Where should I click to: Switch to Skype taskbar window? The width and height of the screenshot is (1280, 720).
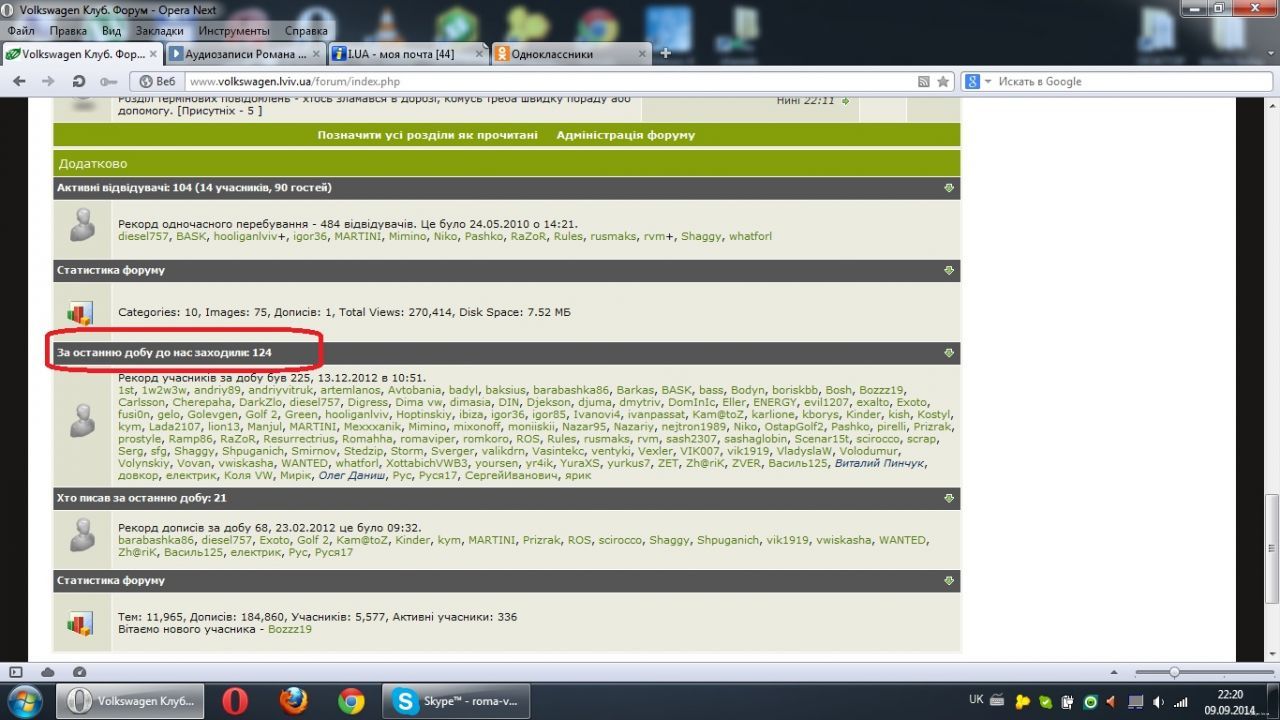456,701
